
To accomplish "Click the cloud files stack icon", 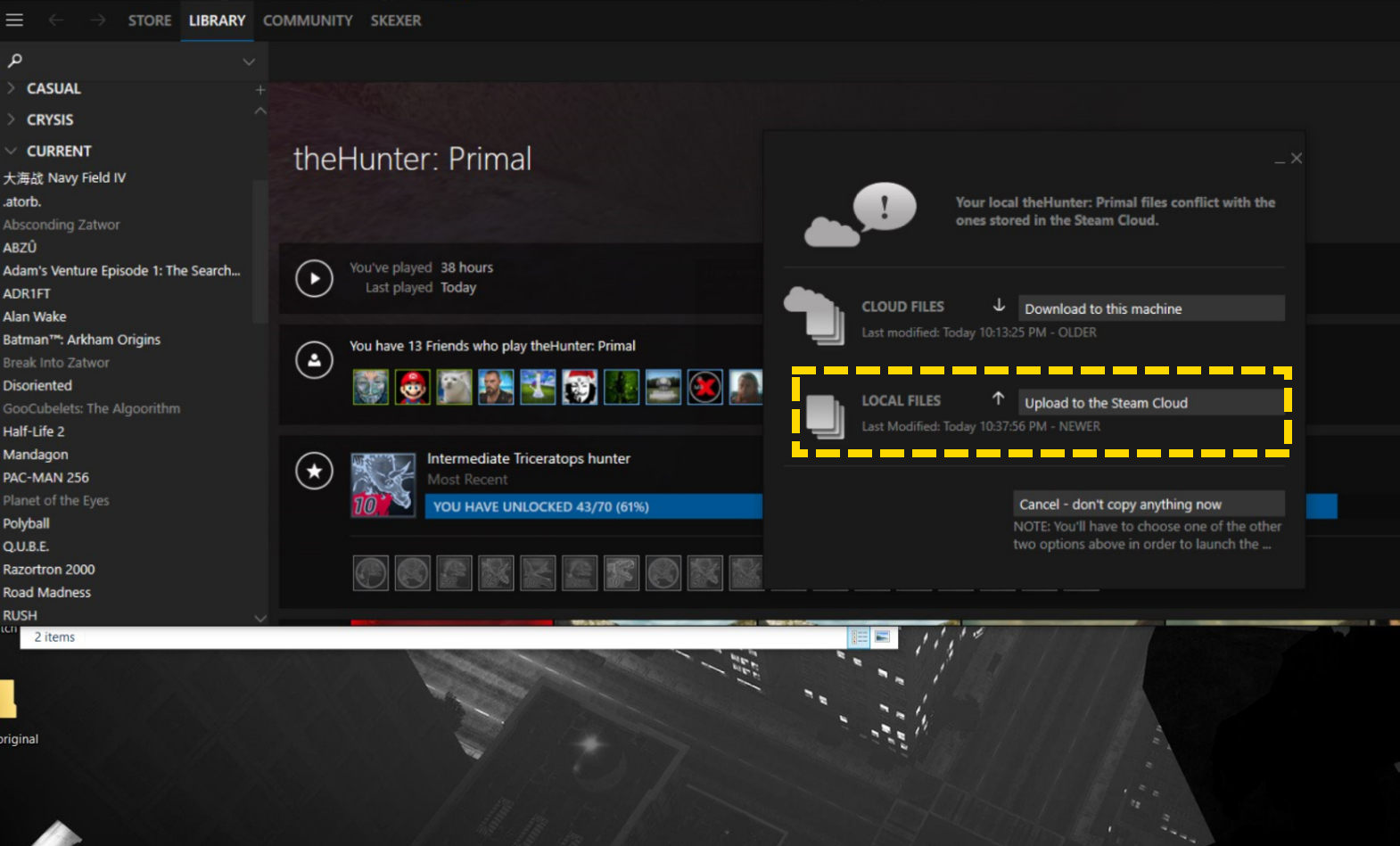I will [x=814, y=316].
